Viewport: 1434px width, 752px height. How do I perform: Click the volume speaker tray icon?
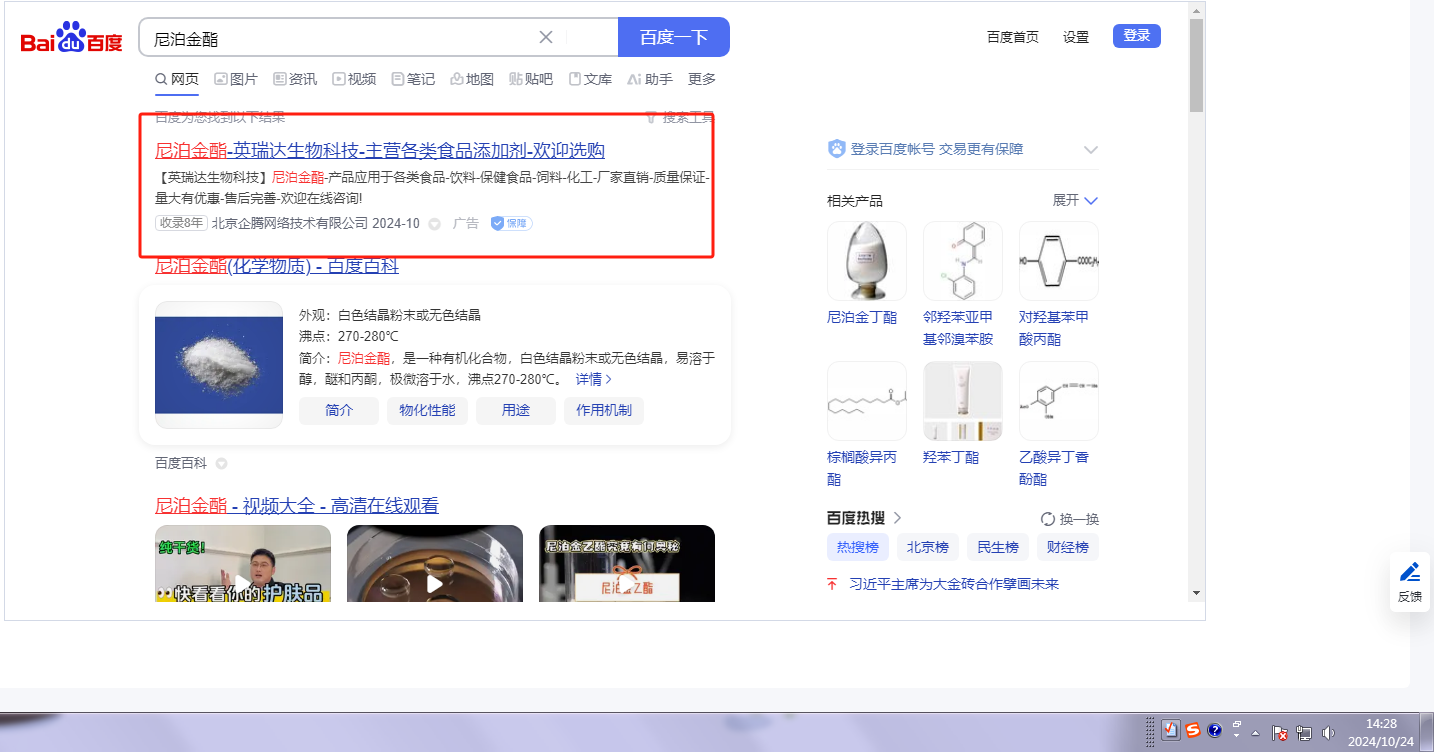[1329, 733]
